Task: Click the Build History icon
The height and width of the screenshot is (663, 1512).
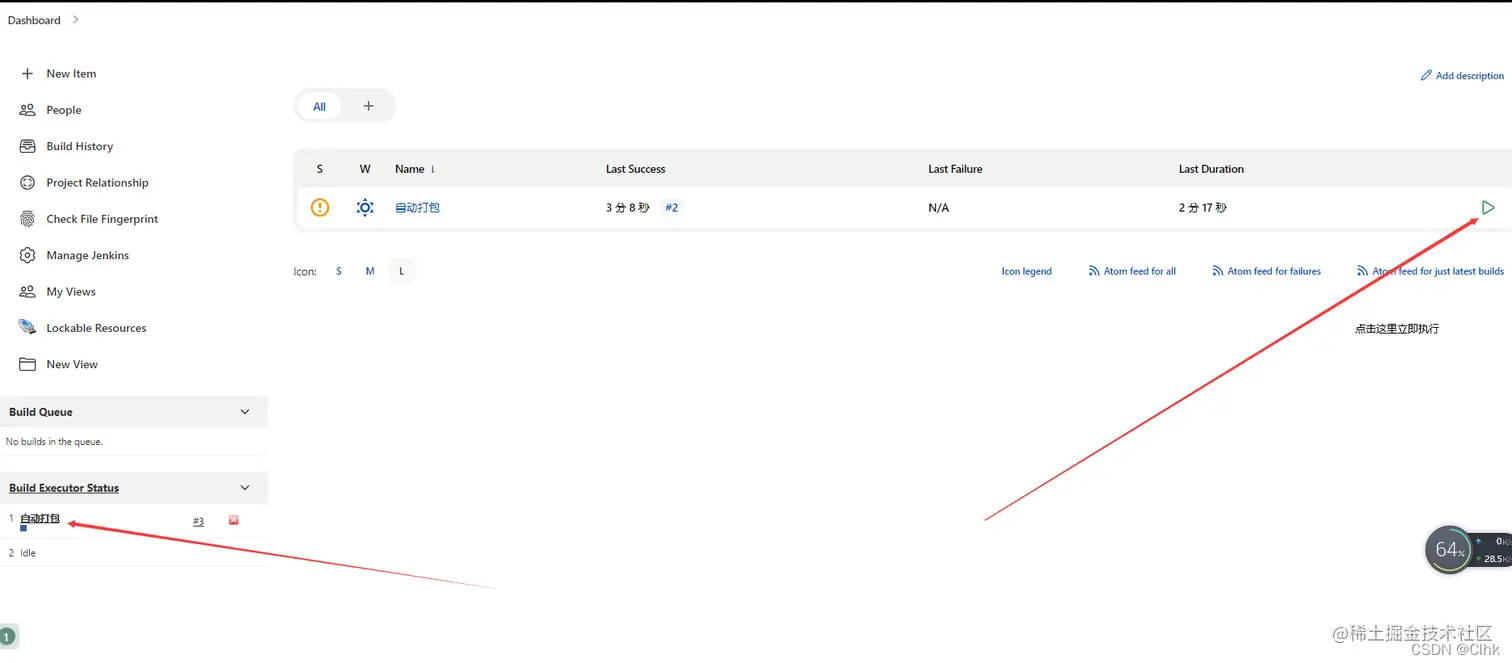Action: coord(27,146)
